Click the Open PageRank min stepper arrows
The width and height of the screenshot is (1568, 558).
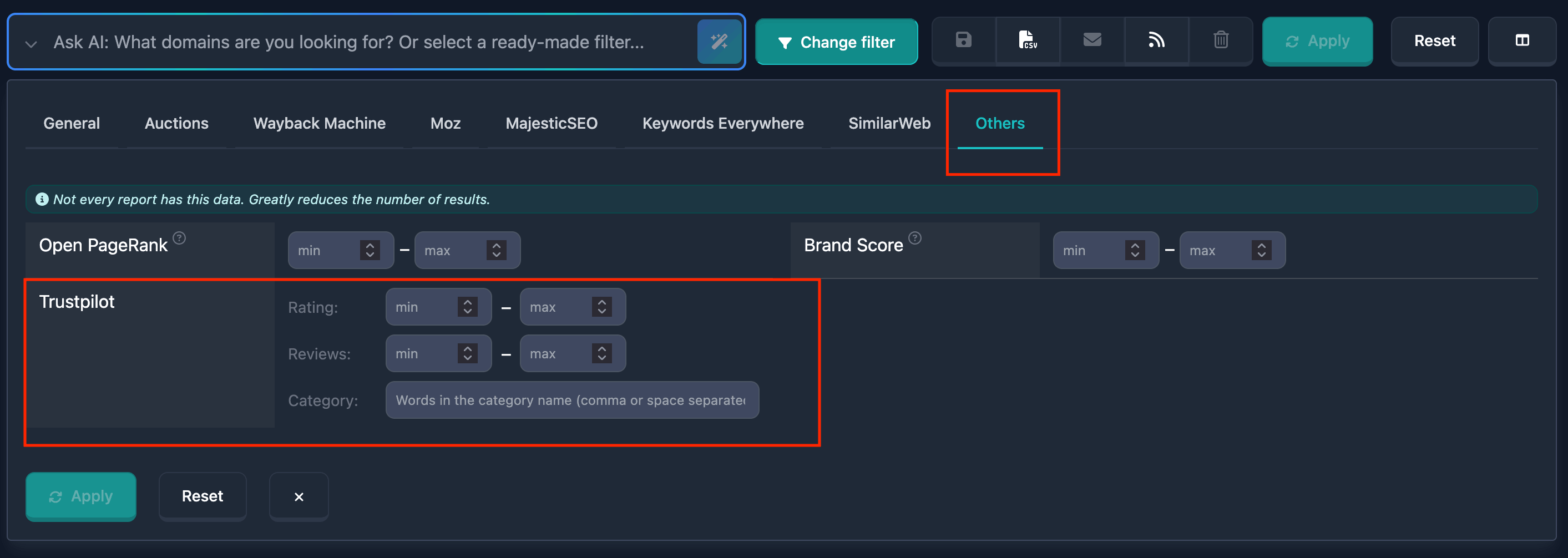[370, 250]
